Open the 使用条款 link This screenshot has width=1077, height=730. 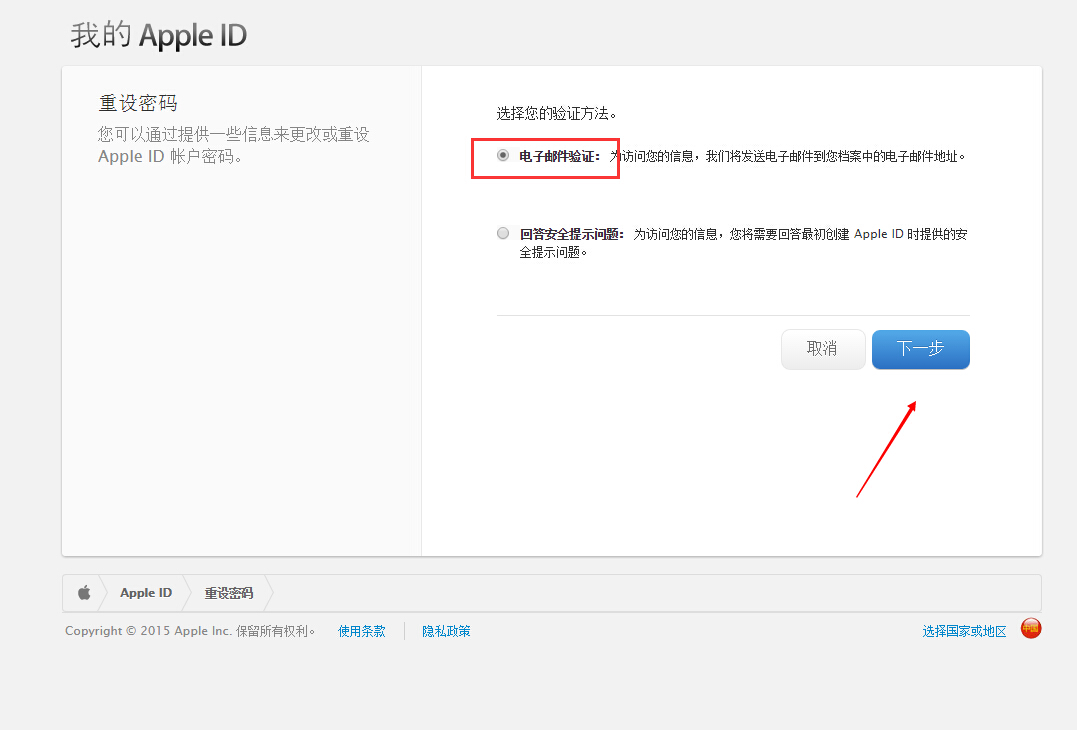tap(361, 631)
